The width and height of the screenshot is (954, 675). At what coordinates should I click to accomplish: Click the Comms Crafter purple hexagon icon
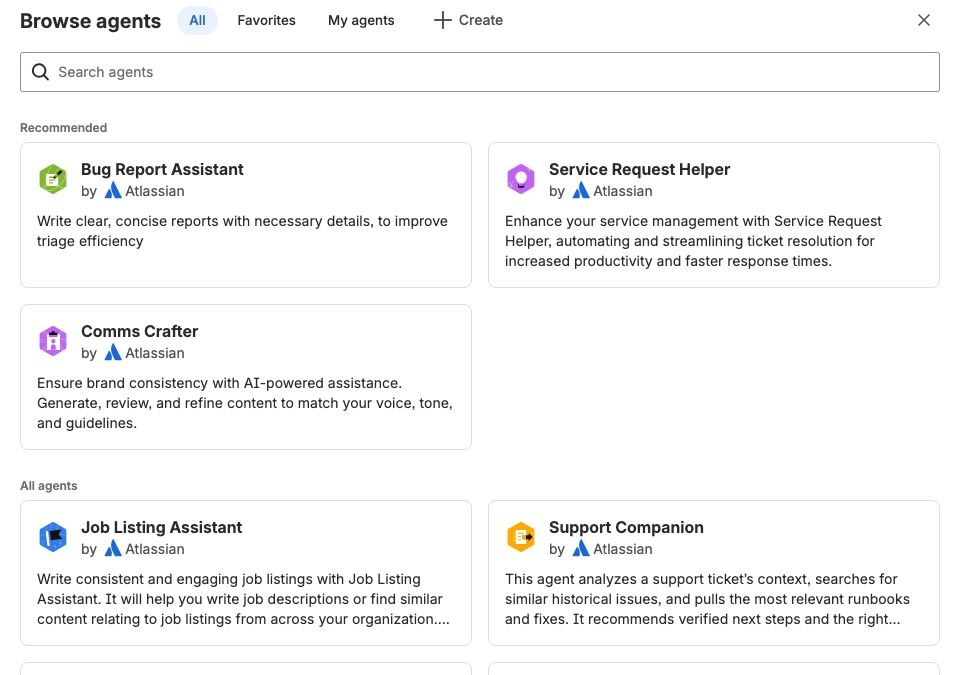pos(53,340)
